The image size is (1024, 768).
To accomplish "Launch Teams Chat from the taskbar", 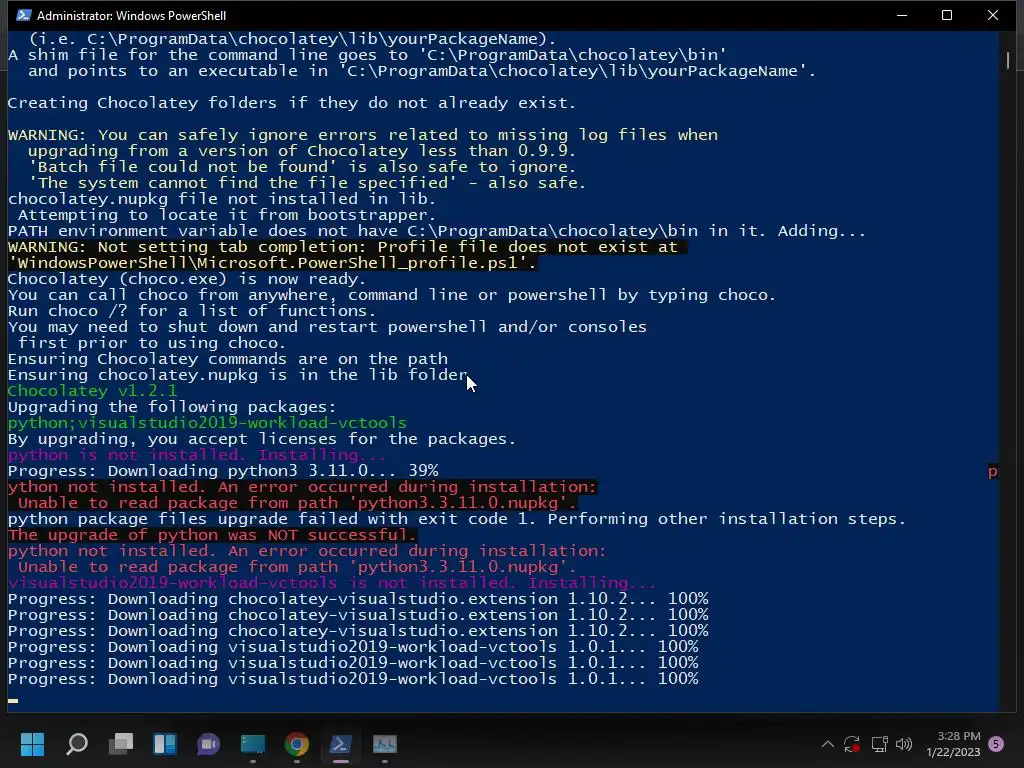I will point(209,744).
